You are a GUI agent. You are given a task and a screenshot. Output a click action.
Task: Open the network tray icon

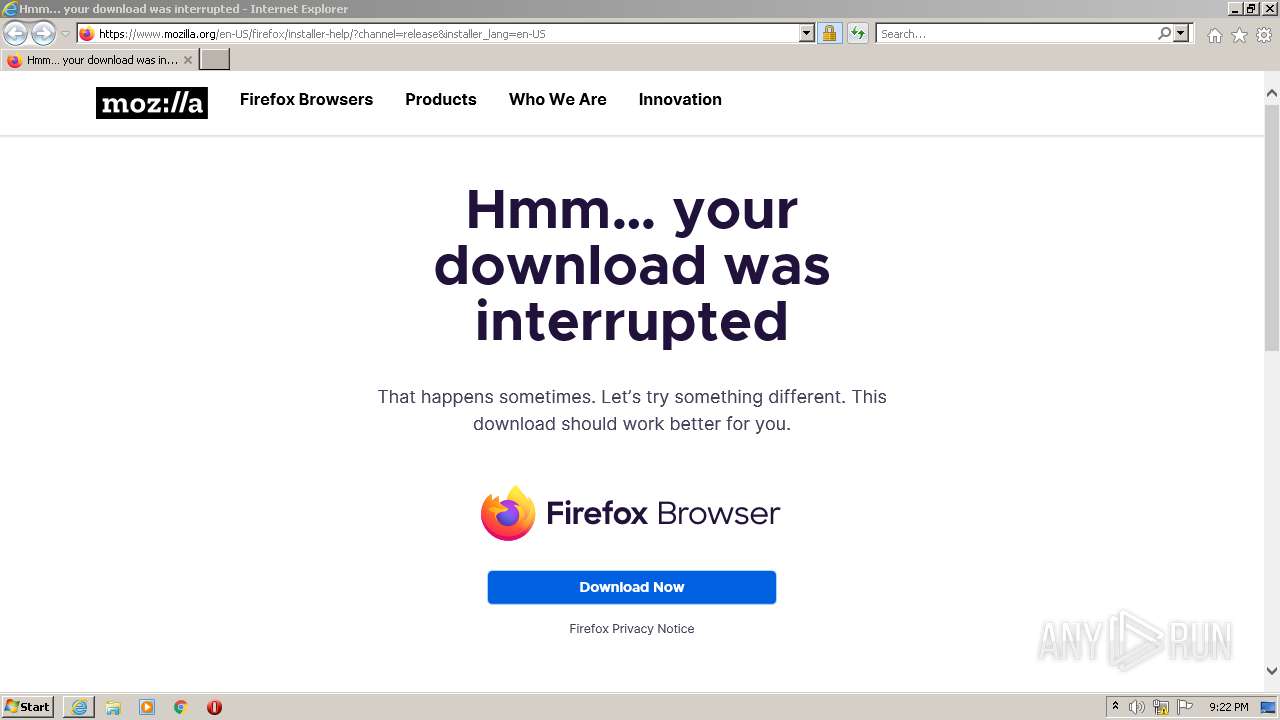click(1161, 707)
